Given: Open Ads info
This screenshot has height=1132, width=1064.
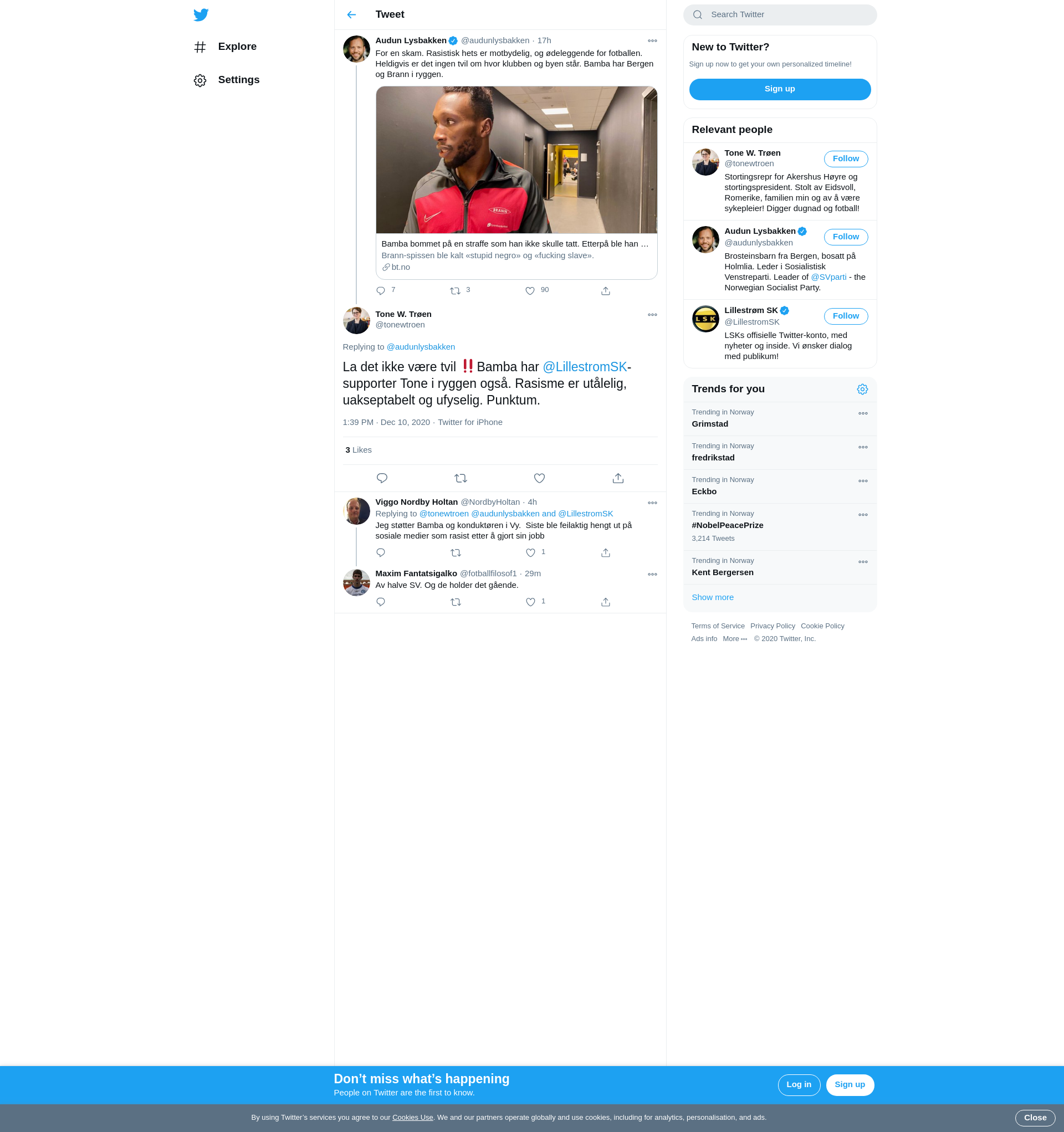Looking at the screenshot, I should click(x=704, y=639).
